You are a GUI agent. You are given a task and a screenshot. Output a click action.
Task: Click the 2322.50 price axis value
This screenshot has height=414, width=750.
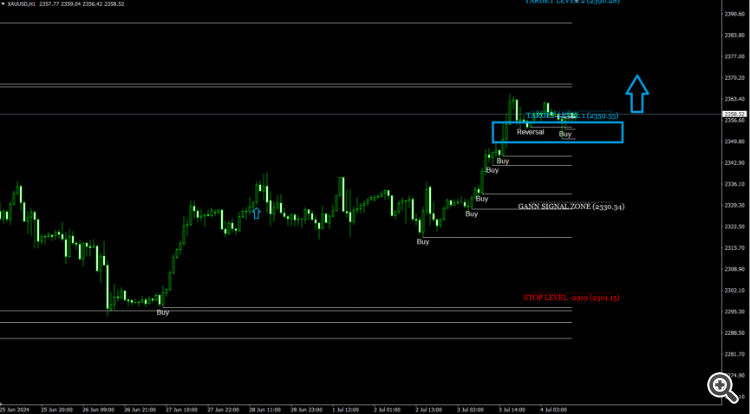(x=734, y=226)
